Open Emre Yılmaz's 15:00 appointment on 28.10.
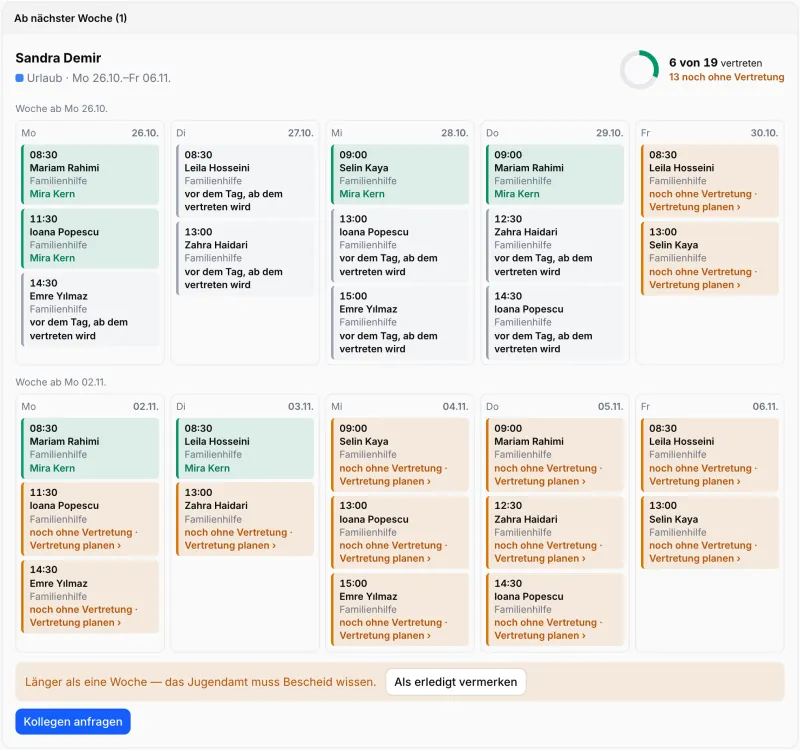800x750 pixels. 400,322
